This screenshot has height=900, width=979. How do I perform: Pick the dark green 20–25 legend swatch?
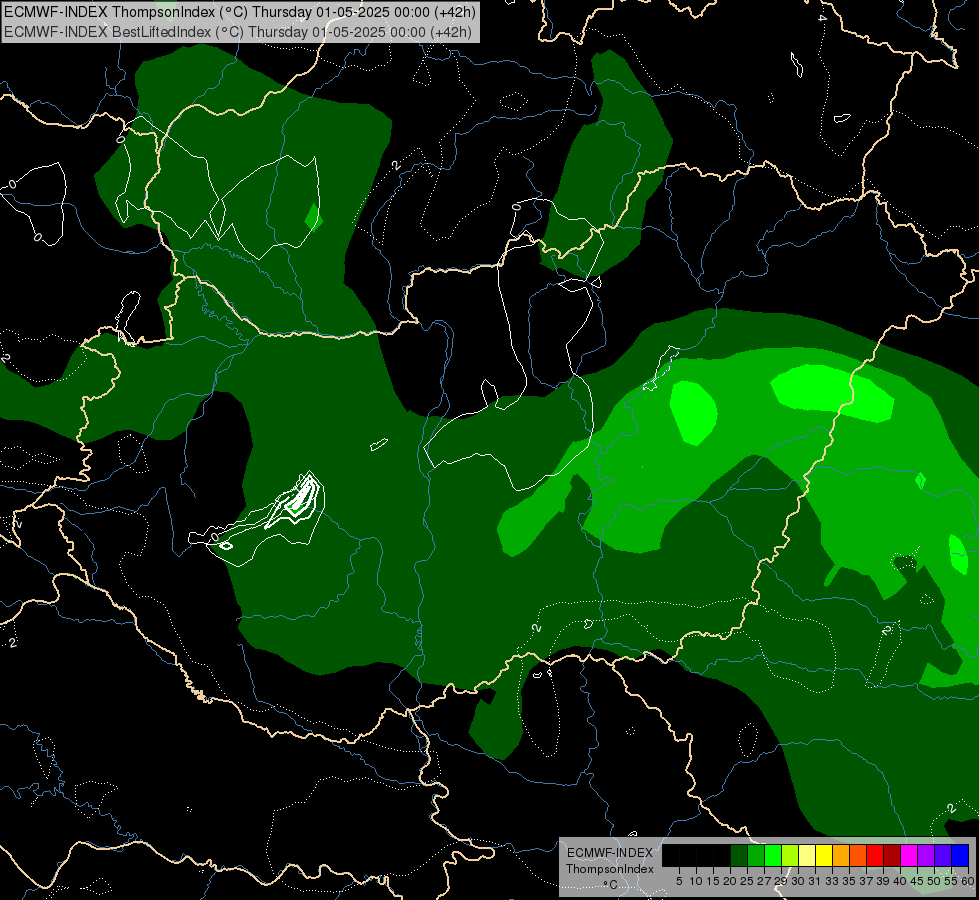coord(739,855)
